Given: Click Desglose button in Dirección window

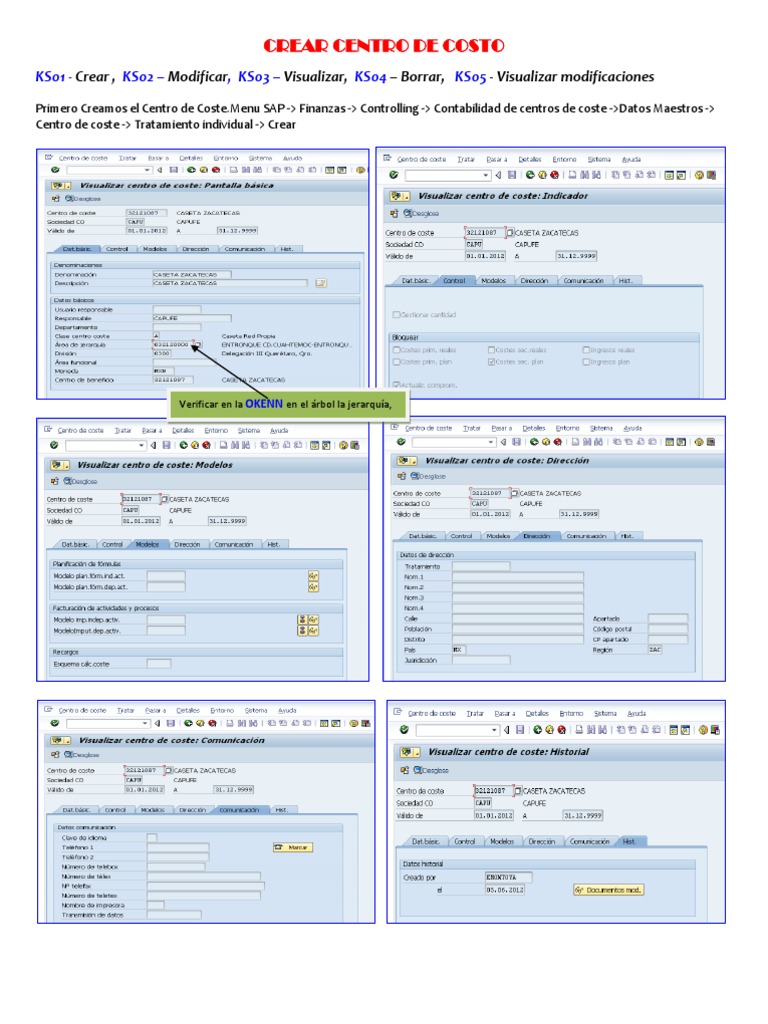Looking at the screenshot, I should [x=428, y=476].
